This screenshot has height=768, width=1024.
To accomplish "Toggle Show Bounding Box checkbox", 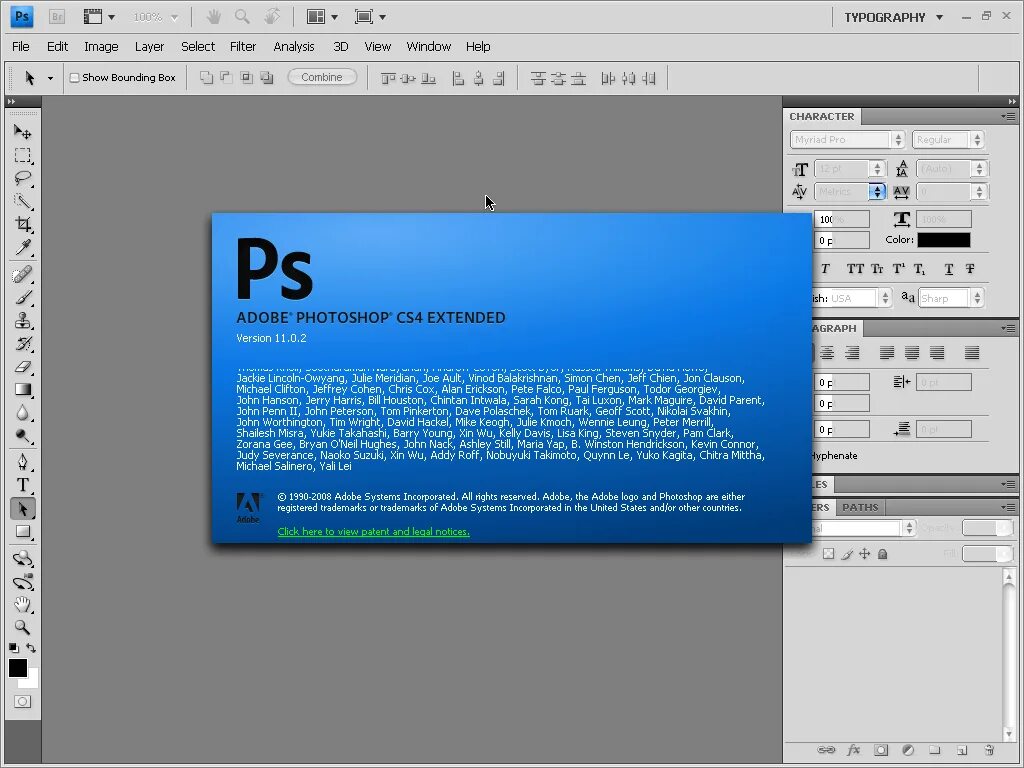I will (x=74, y=78).
